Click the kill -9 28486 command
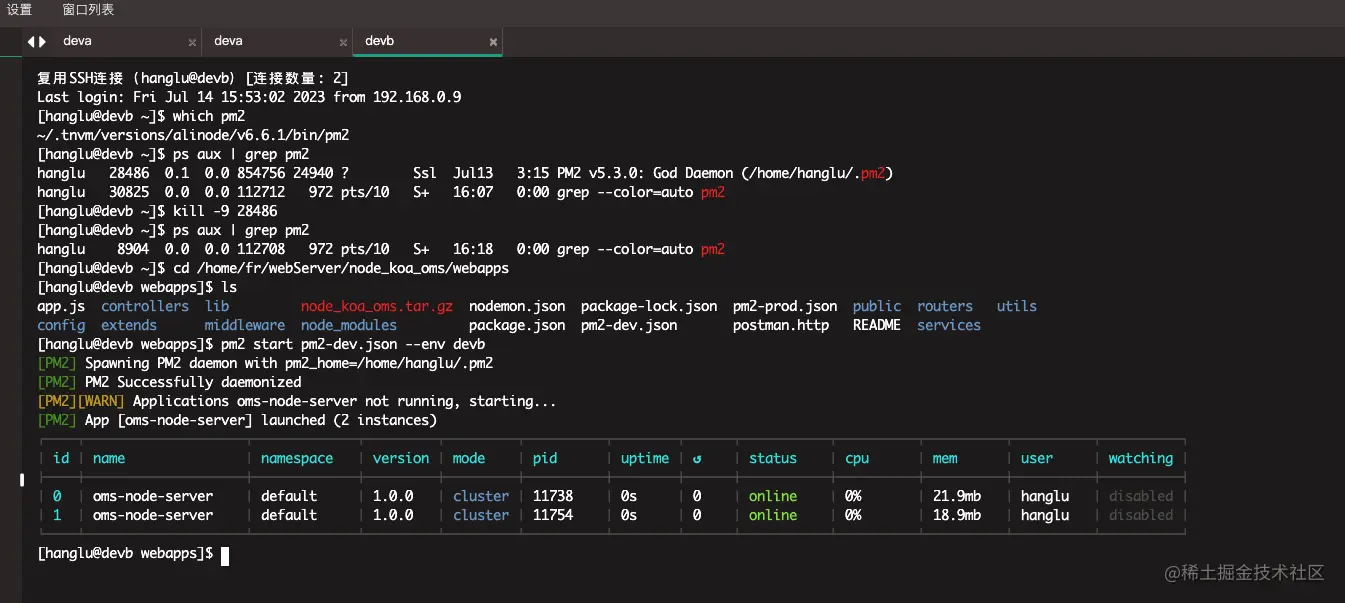This screenshot has width=1345, height=603. pos(225,211)
